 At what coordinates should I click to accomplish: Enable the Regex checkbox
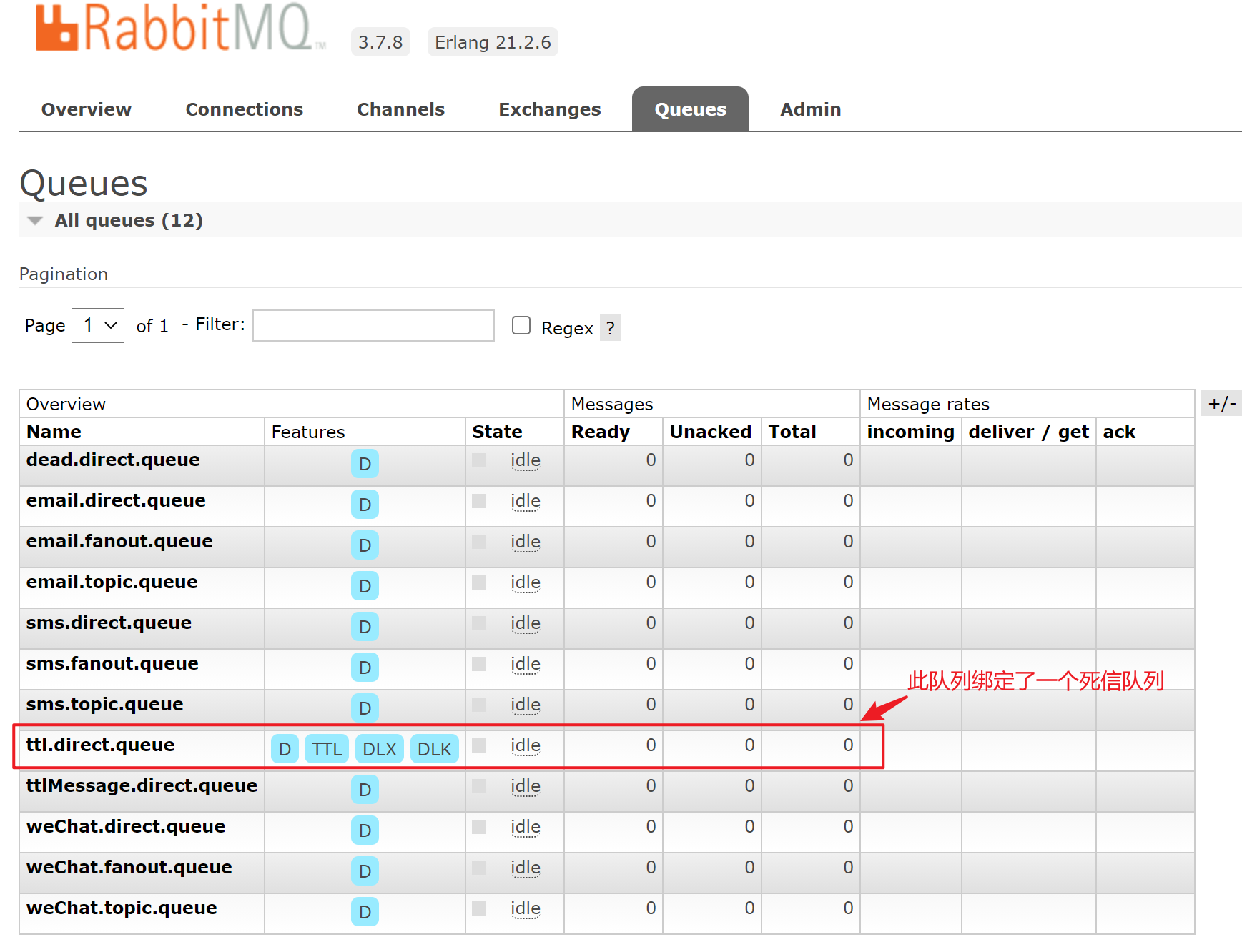click(521, 326)
